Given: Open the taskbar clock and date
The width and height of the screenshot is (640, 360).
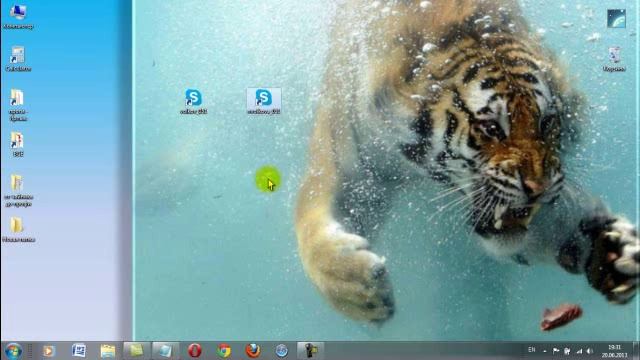Looking at the screenshot, I should 614,351.
